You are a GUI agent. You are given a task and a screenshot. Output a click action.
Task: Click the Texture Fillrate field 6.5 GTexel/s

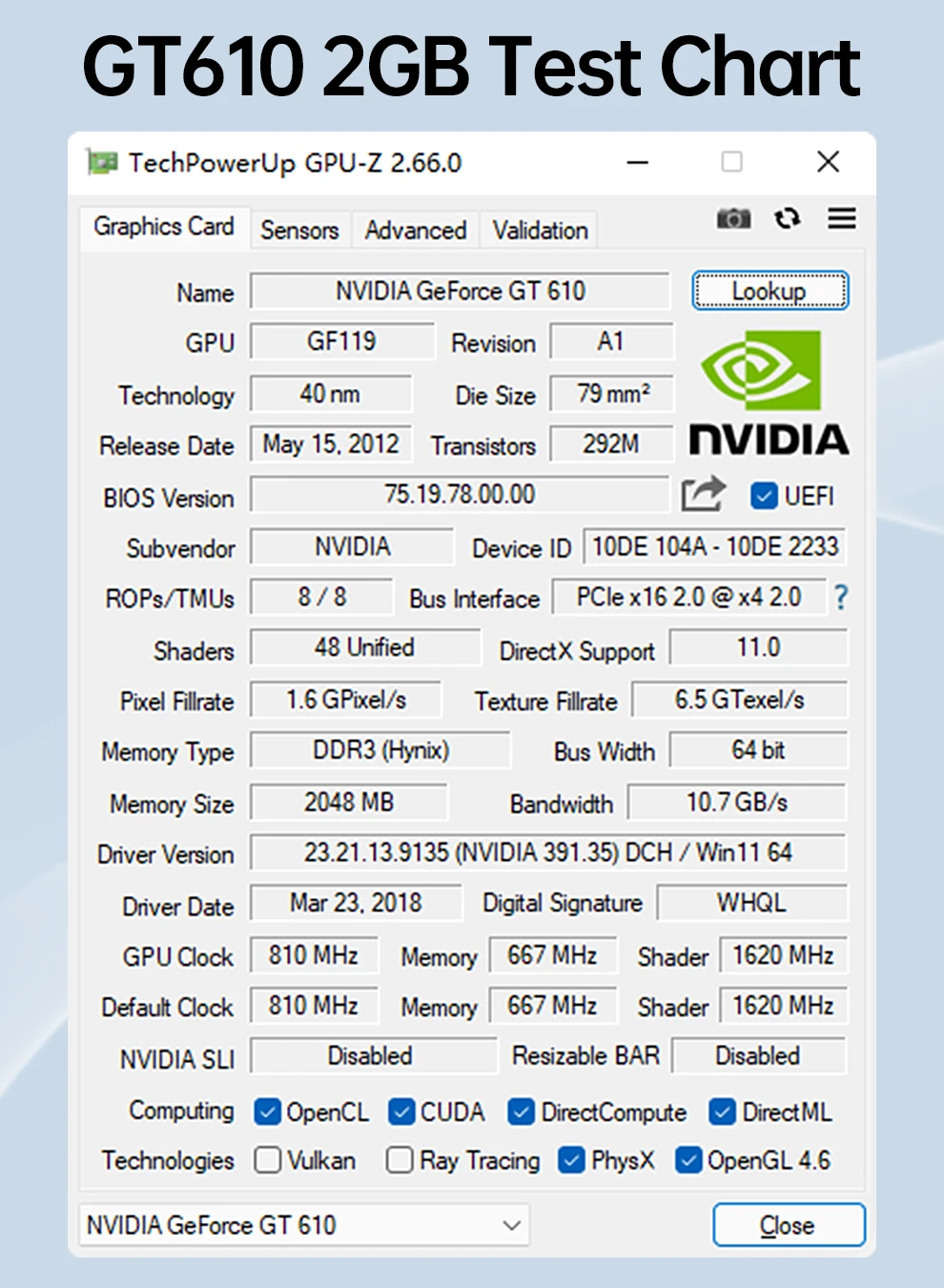coord(740,700)
